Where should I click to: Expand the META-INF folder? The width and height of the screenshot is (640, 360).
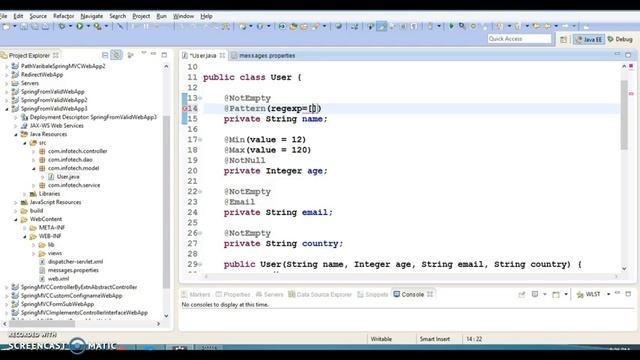(25, 228)
